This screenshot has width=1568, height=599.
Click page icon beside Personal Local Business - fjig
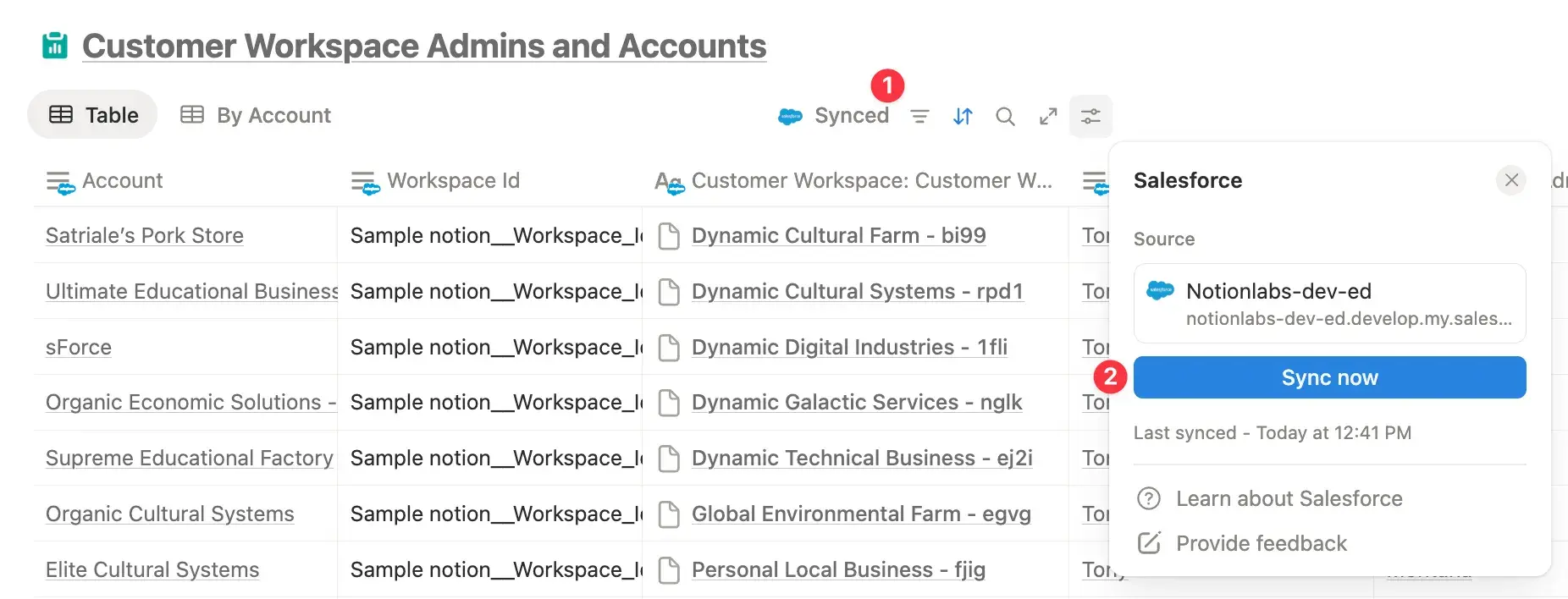click(x=669, y=570)
